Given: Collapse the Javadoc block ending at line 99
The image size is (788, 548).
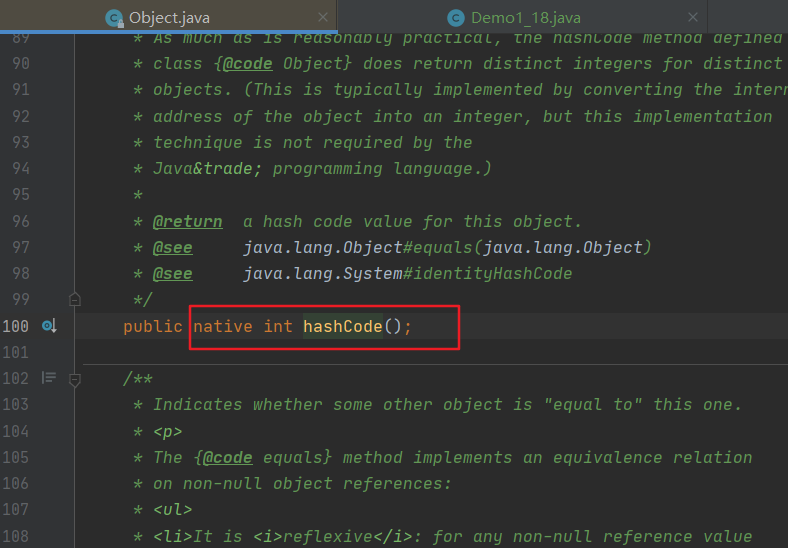Looking at the screenshot, I should coord(74,299).
